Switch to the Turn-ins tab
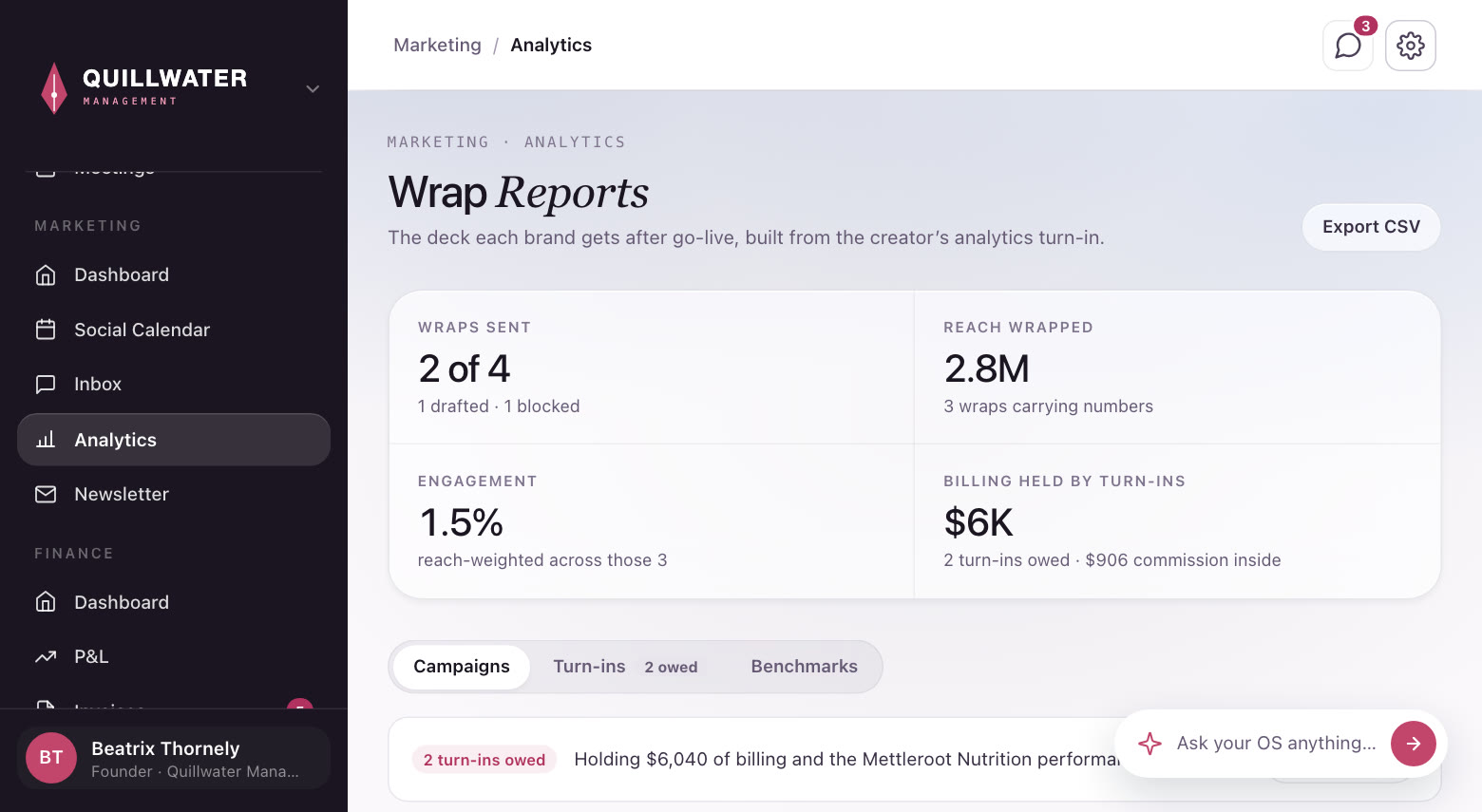Viewport: 1482px width, 812px height. point(625,667)
